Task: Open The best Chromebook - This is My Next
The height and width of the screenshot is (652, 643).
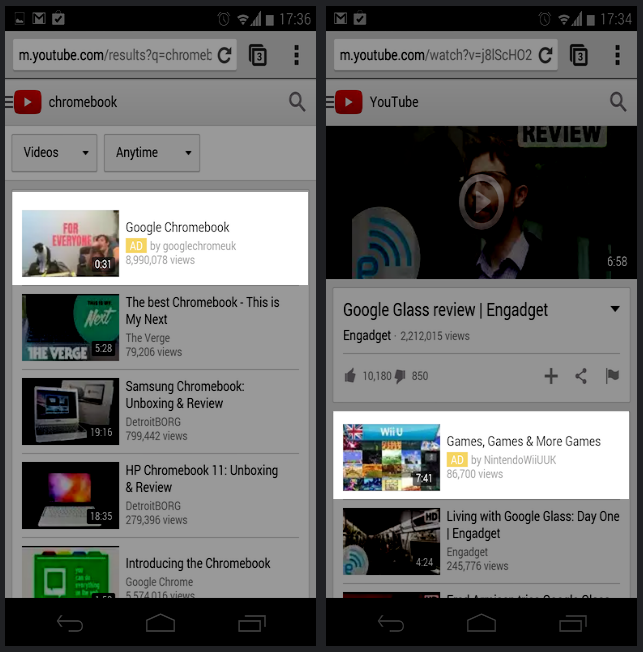Action: point(203,311)
